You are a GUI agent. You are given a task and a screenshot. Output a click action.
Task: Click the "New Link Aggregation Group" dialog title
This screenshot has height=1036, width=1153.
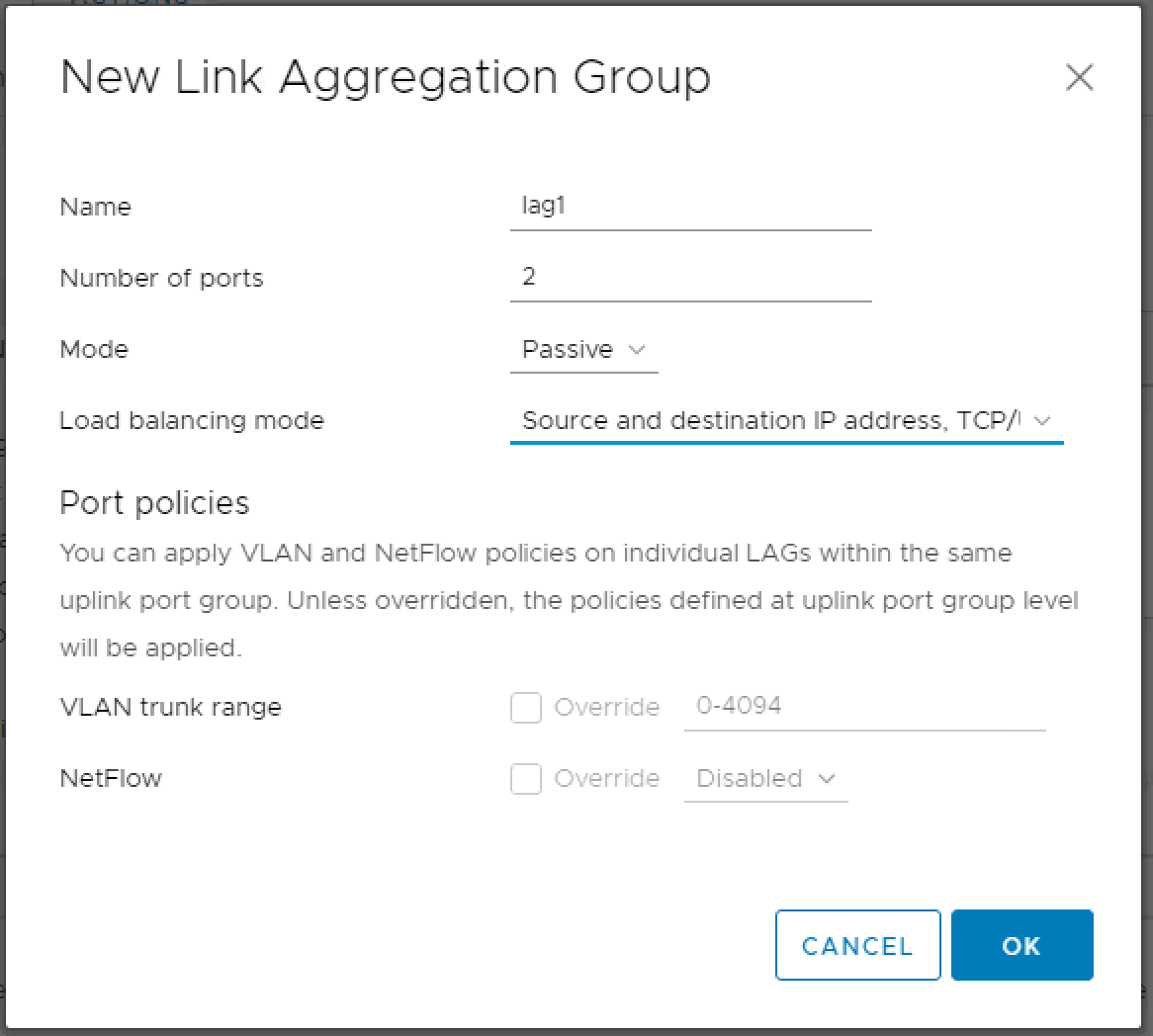tap(386, 77)
